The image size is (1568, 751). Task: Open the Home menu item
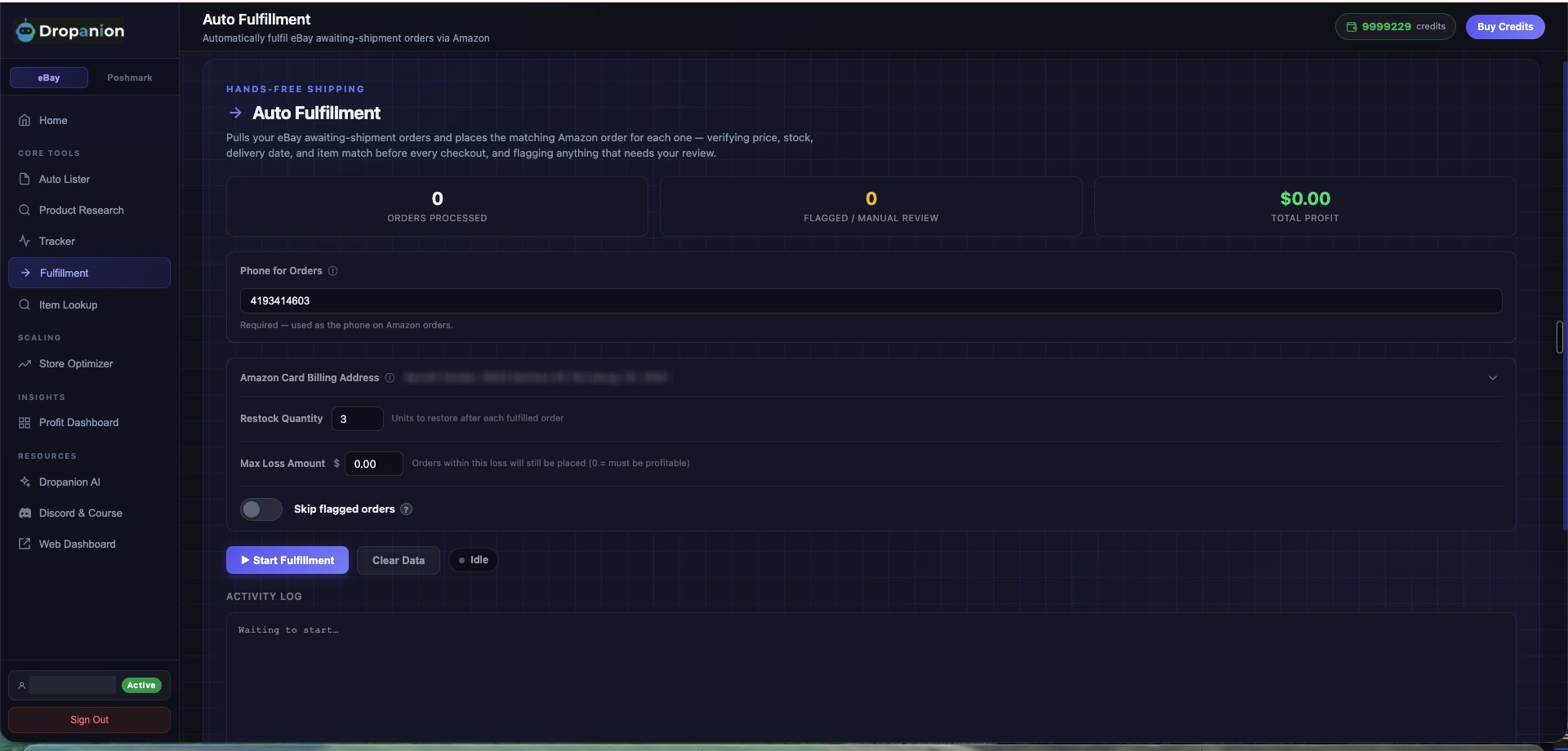pos(89,120)
